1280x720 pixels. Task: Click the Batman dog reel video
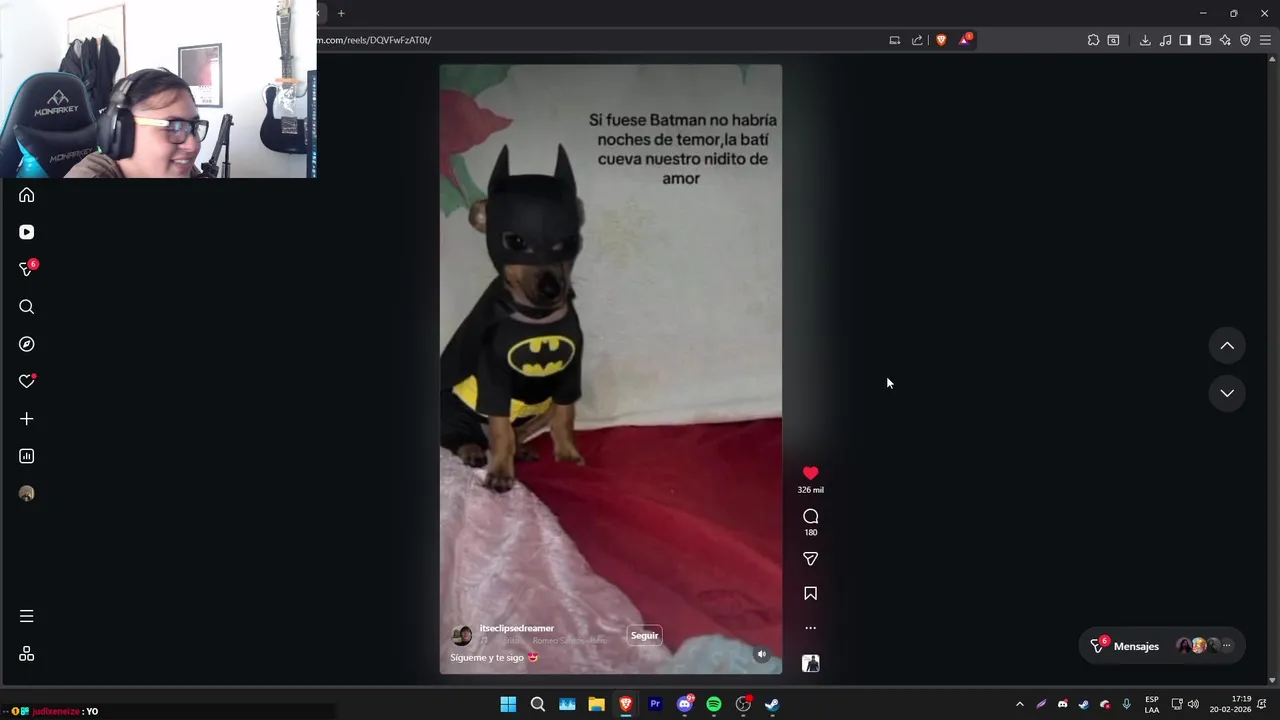[x=611, y=368]
